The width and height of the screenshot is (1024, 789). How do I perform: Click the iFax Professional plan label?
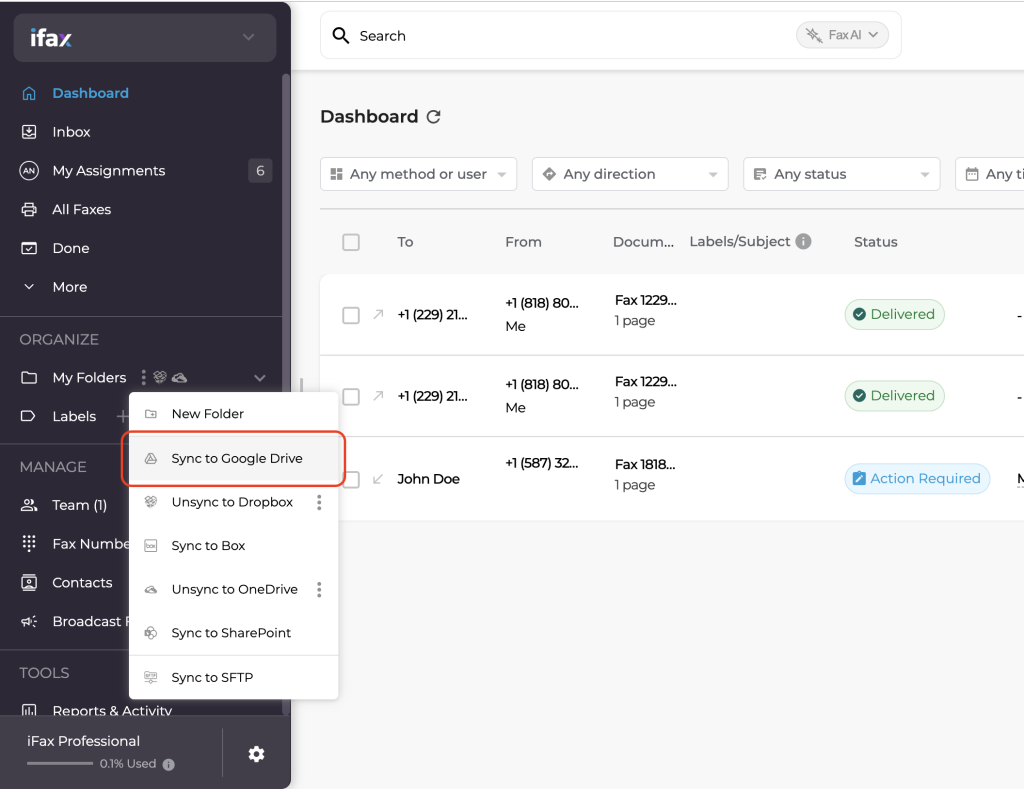click(84, 741)
